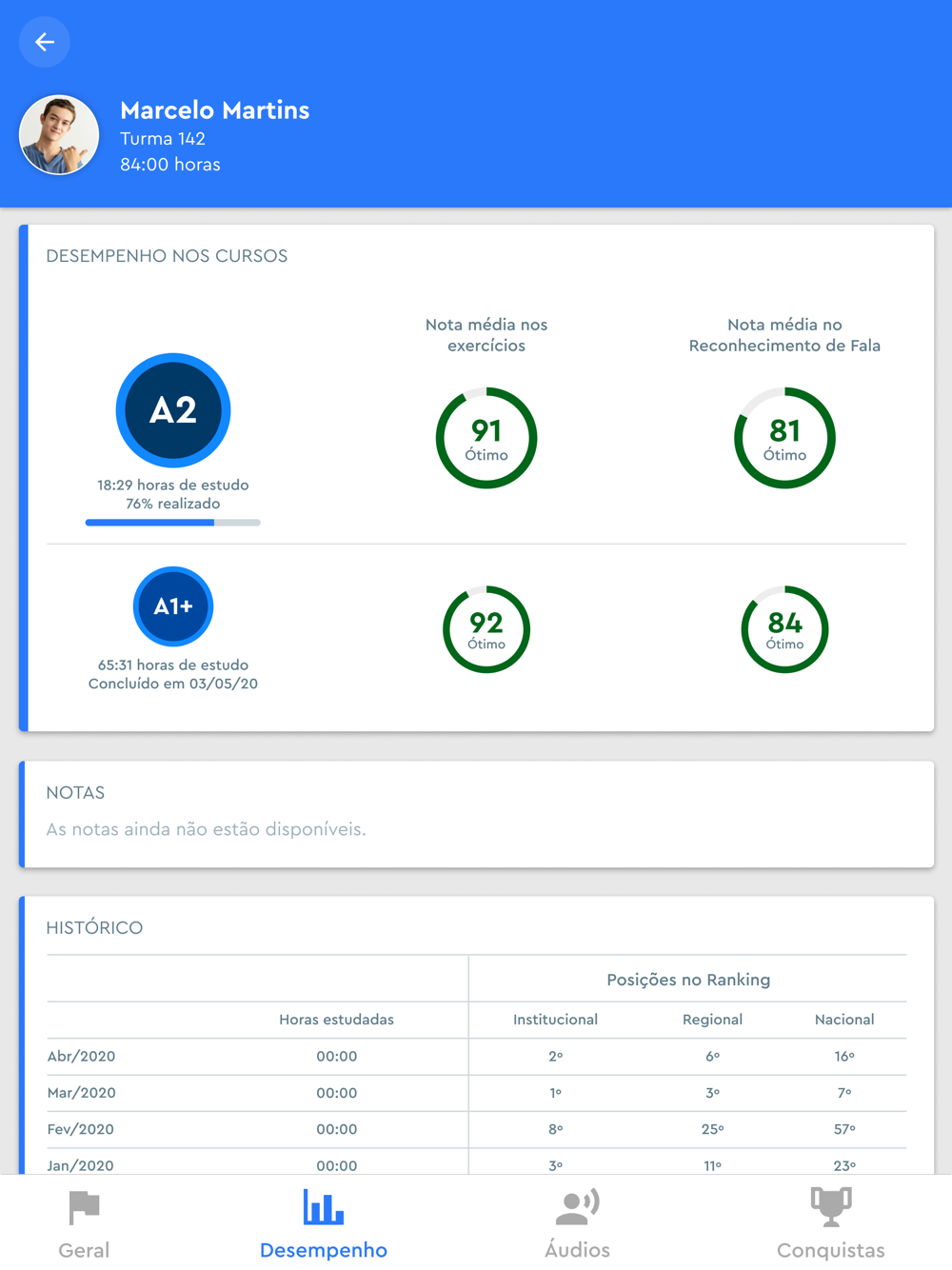Open the Geral tab flag icon

pyautogui.click(x=84, y=1207)
